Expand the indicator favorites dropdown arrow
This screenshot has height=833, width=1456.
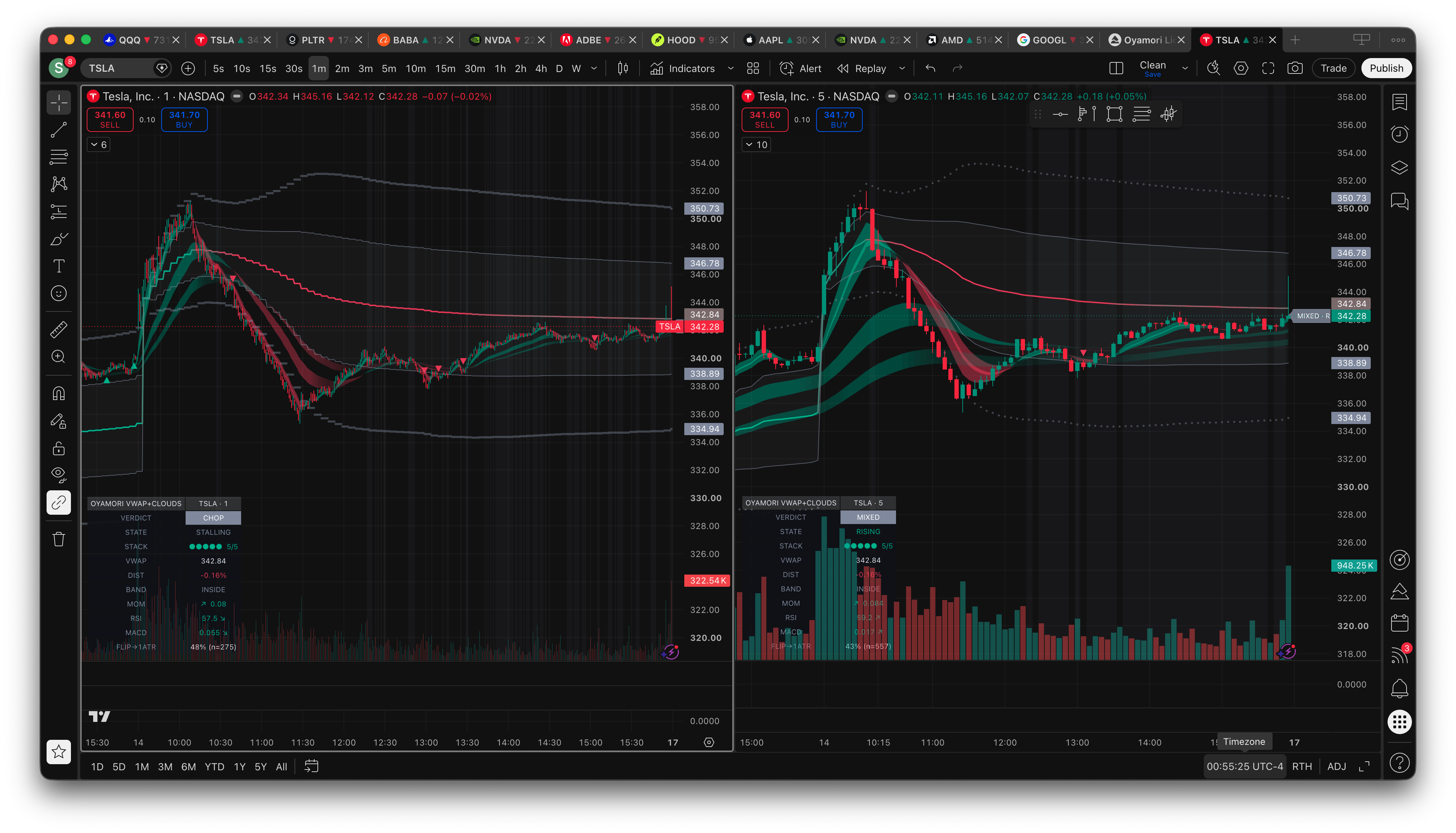[x=730, y=68]
